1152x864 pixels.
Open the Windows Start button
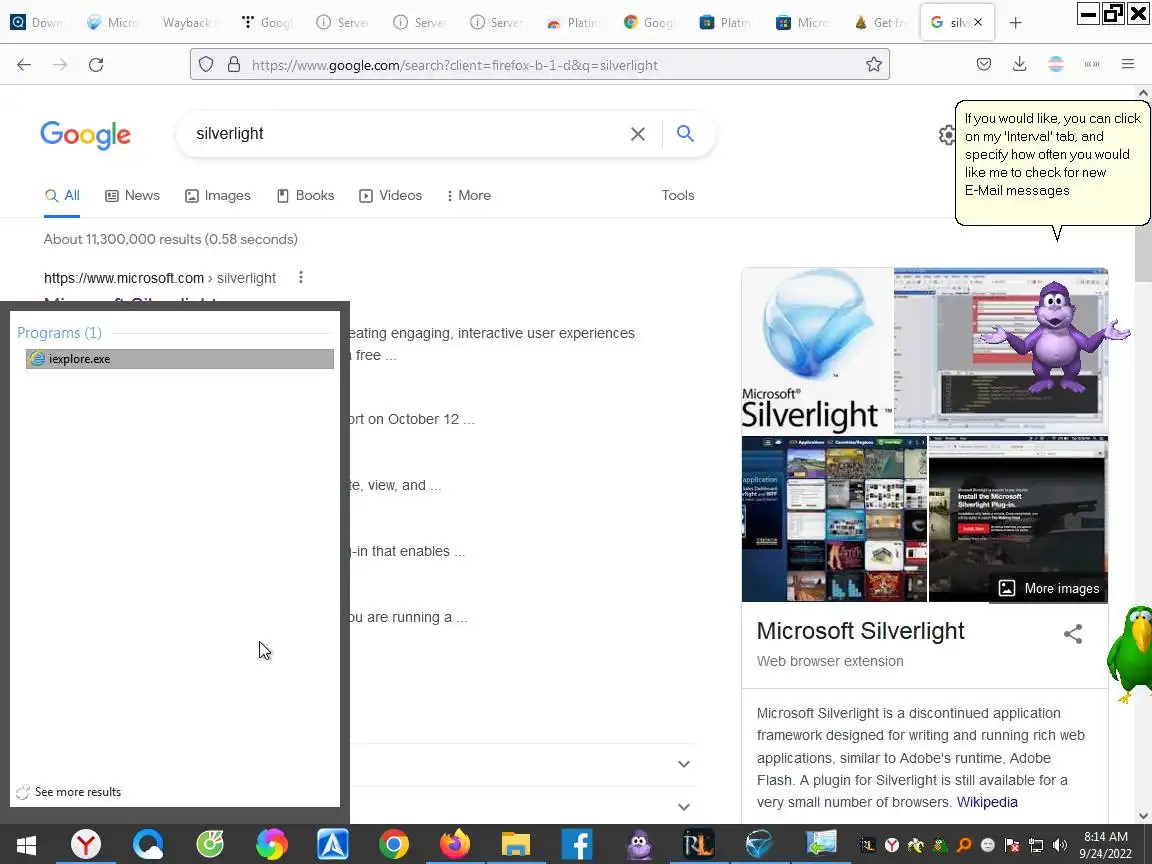(x=26, y=845)
